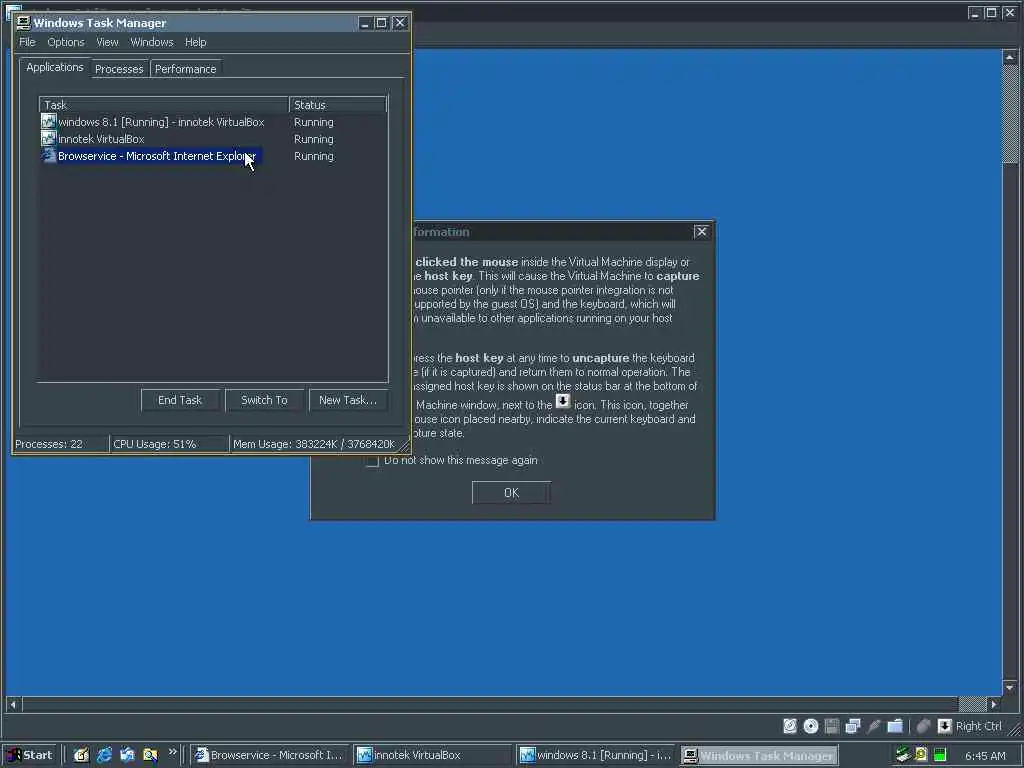Switch to the Performance tab
The width and height of the screenshot is (1024, 768).
185,69
